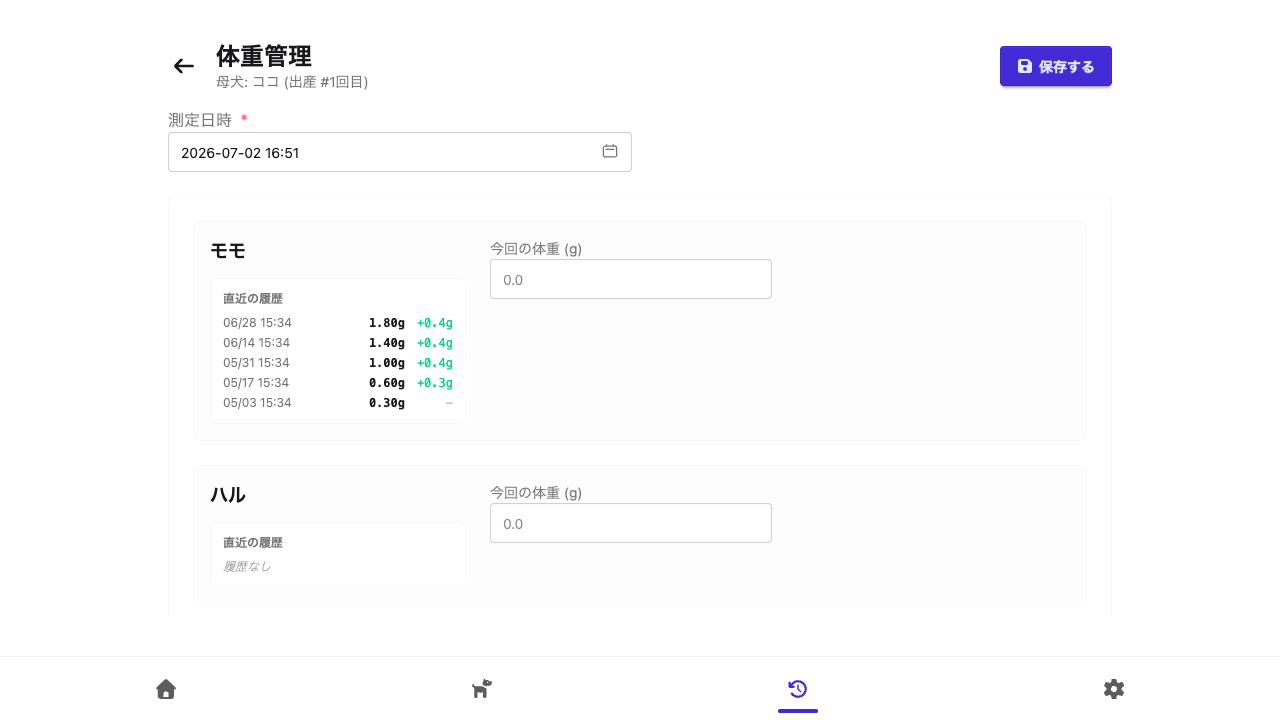Click the +0.3g change value
Screen dimensions: 1280x720
tap(435, 383)
